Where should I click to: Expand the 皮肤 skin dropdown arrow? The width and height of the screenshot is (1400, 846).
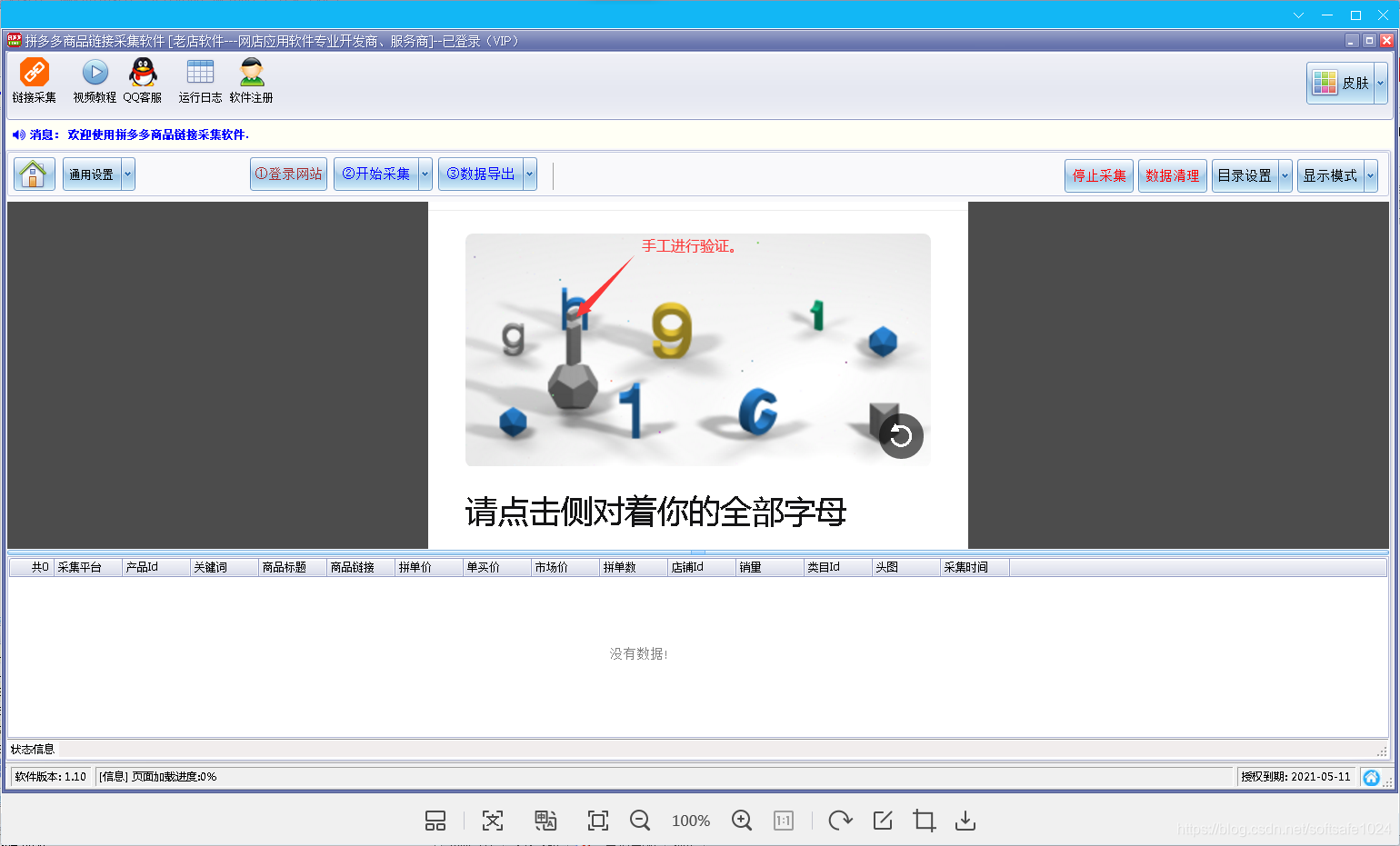(x=1380, y=83)
